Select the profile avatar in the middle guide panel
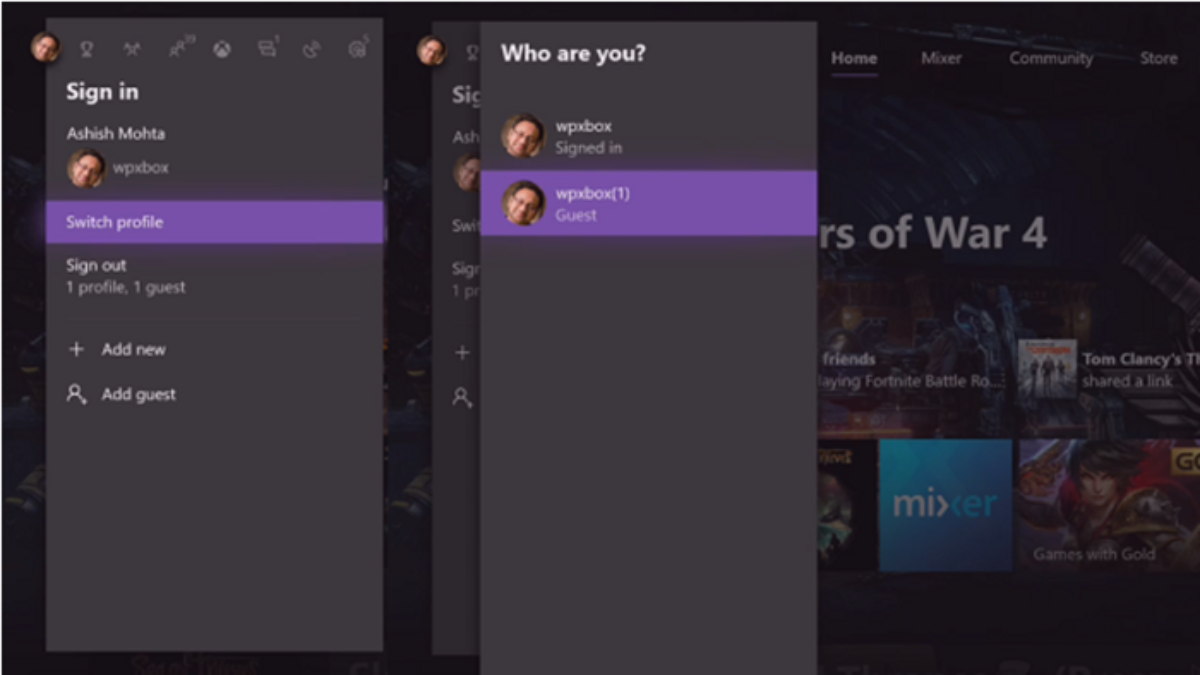The height and width of the screenshot is (675, 1200). coord(431,50)
